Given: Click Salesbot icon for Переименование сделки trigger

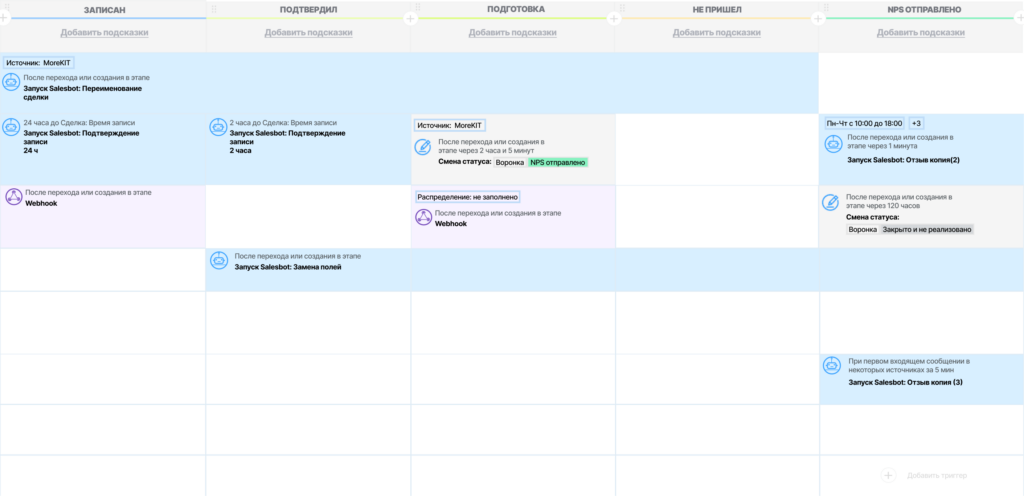Looking at the screenshot, I should (x=11, y=81).
